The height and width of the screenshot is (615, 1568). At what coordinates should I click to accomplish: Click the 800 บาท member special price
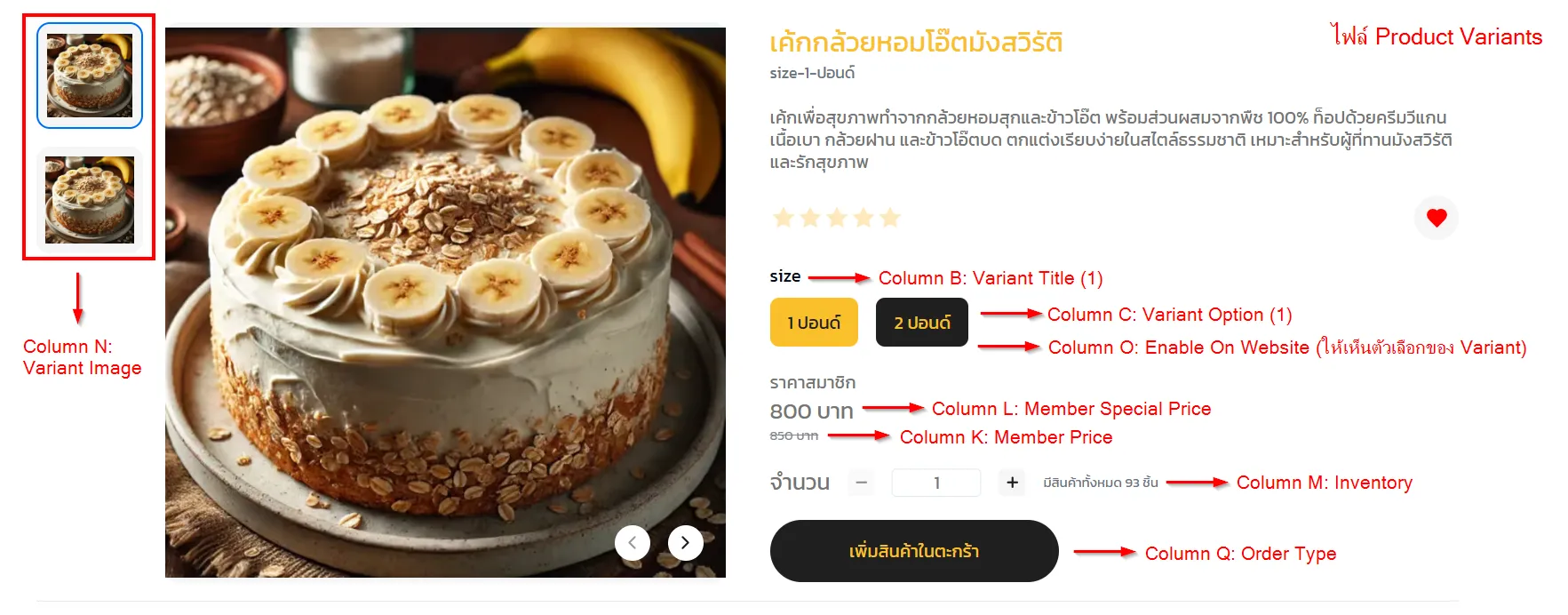(x=811, y=411)
